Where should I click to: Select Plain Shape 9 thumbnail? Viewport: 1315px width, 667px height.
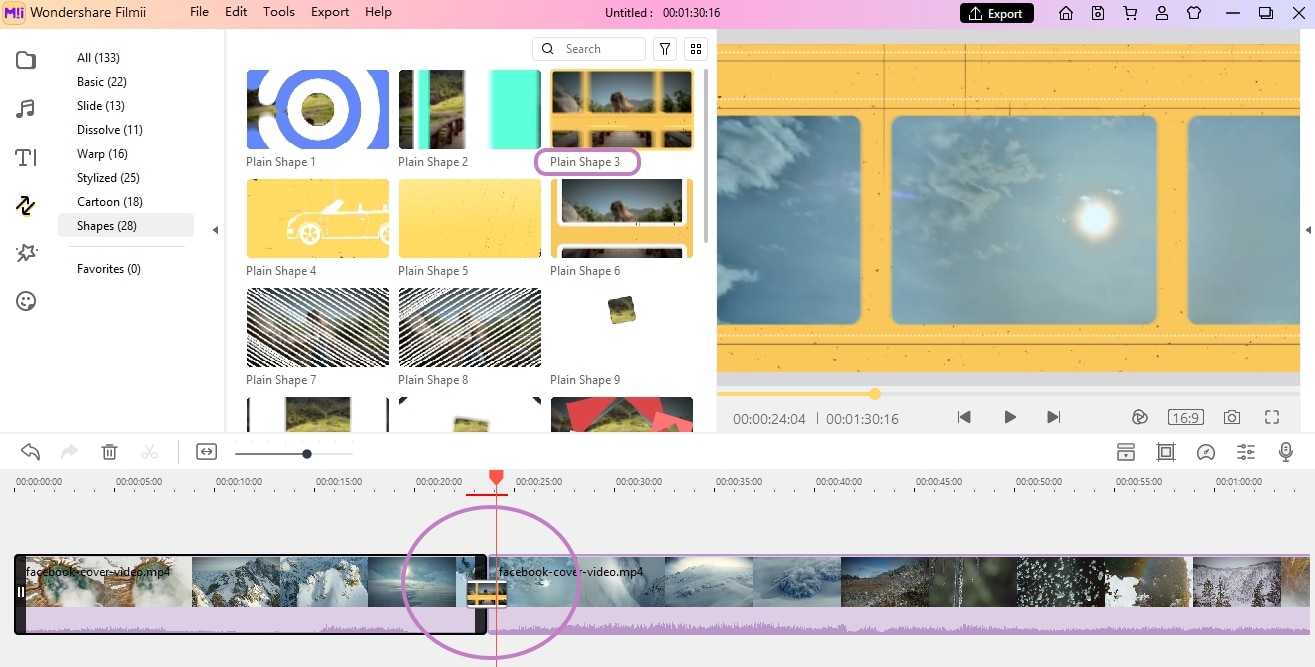622,327
